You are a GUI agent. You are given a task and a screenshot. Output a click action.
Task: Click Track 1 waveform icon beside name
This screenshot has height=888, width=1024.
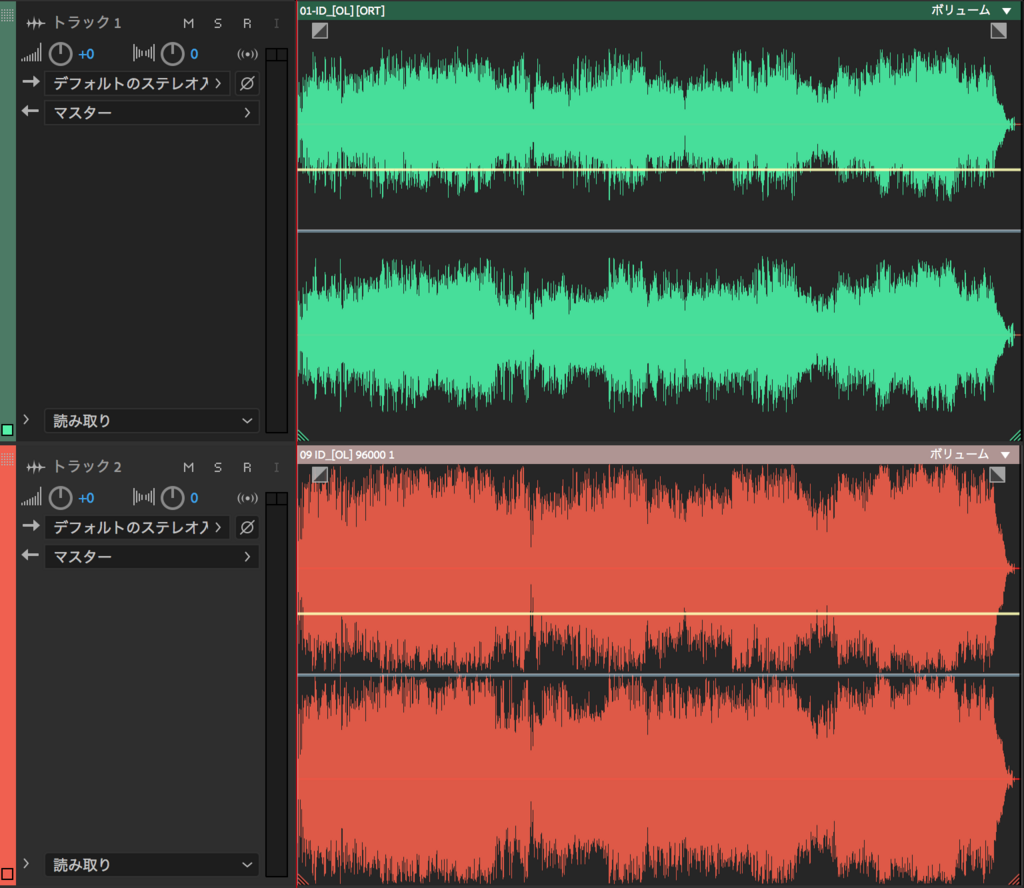pos(35,24)
